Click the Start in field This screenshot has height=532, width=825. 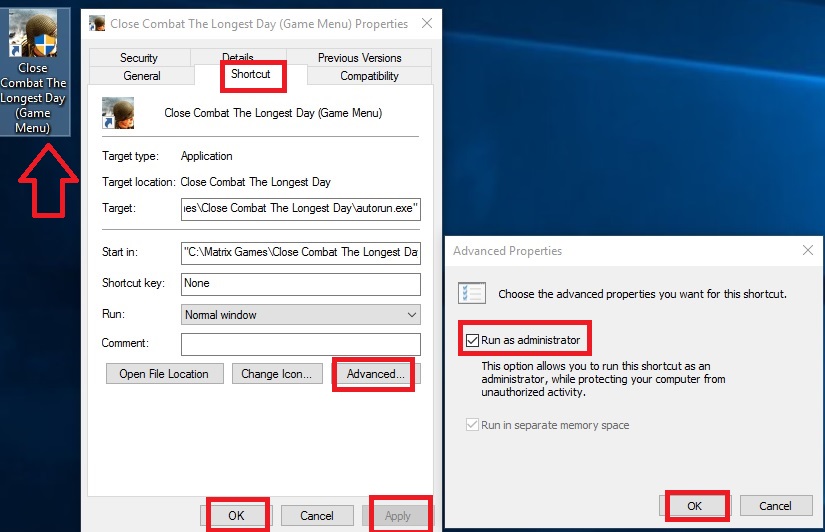tap(300, 252)
